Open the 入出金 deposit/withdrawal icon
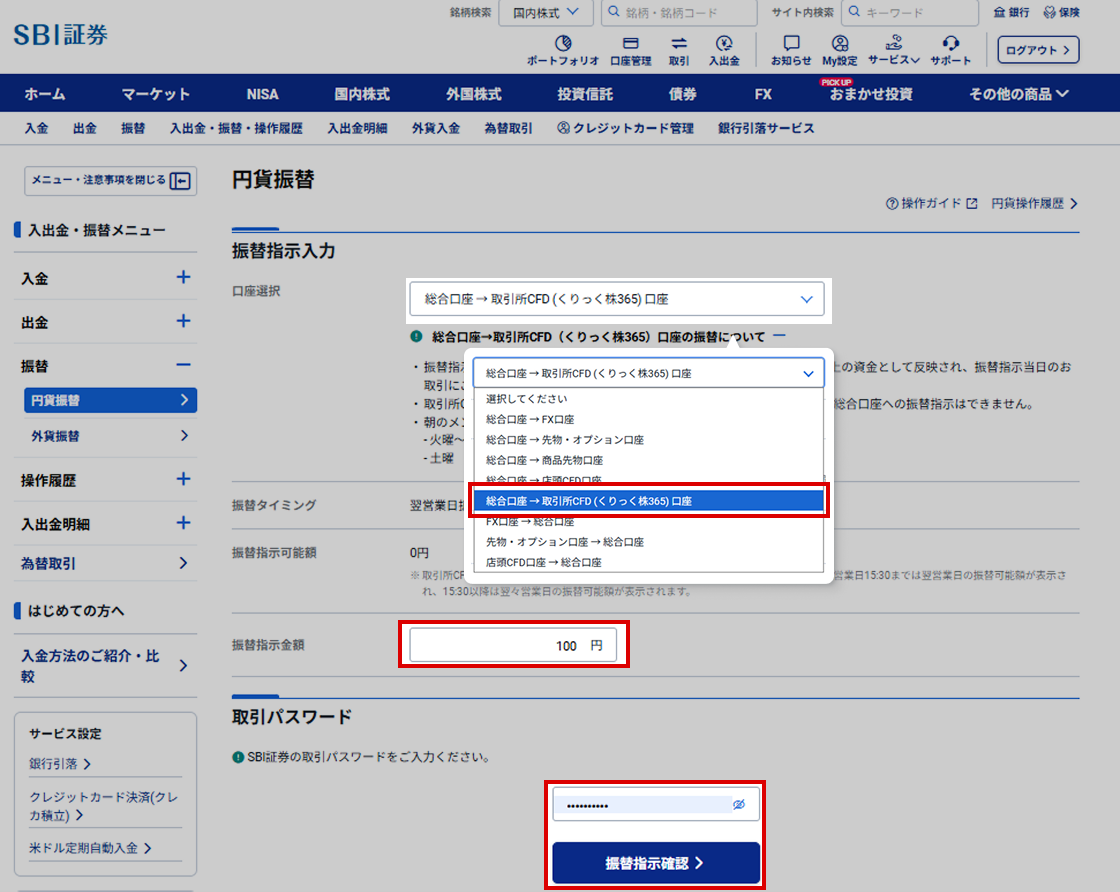 click(724, 51)
